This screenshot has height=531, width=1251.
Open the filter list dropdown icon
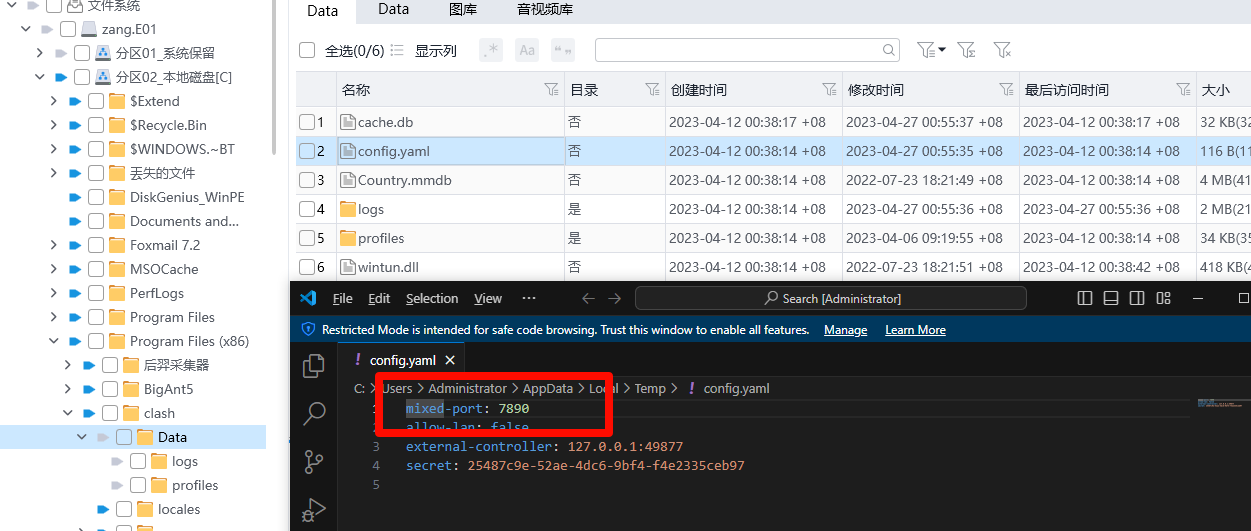click(x=931, y=50)
